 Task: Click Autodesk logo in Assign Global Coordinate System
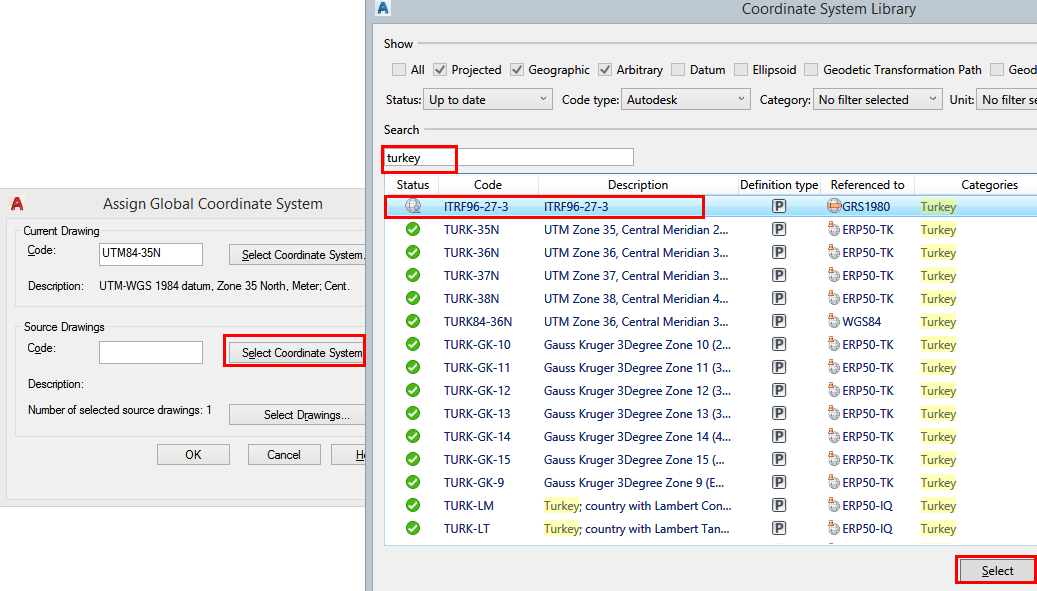click(17, 204)
